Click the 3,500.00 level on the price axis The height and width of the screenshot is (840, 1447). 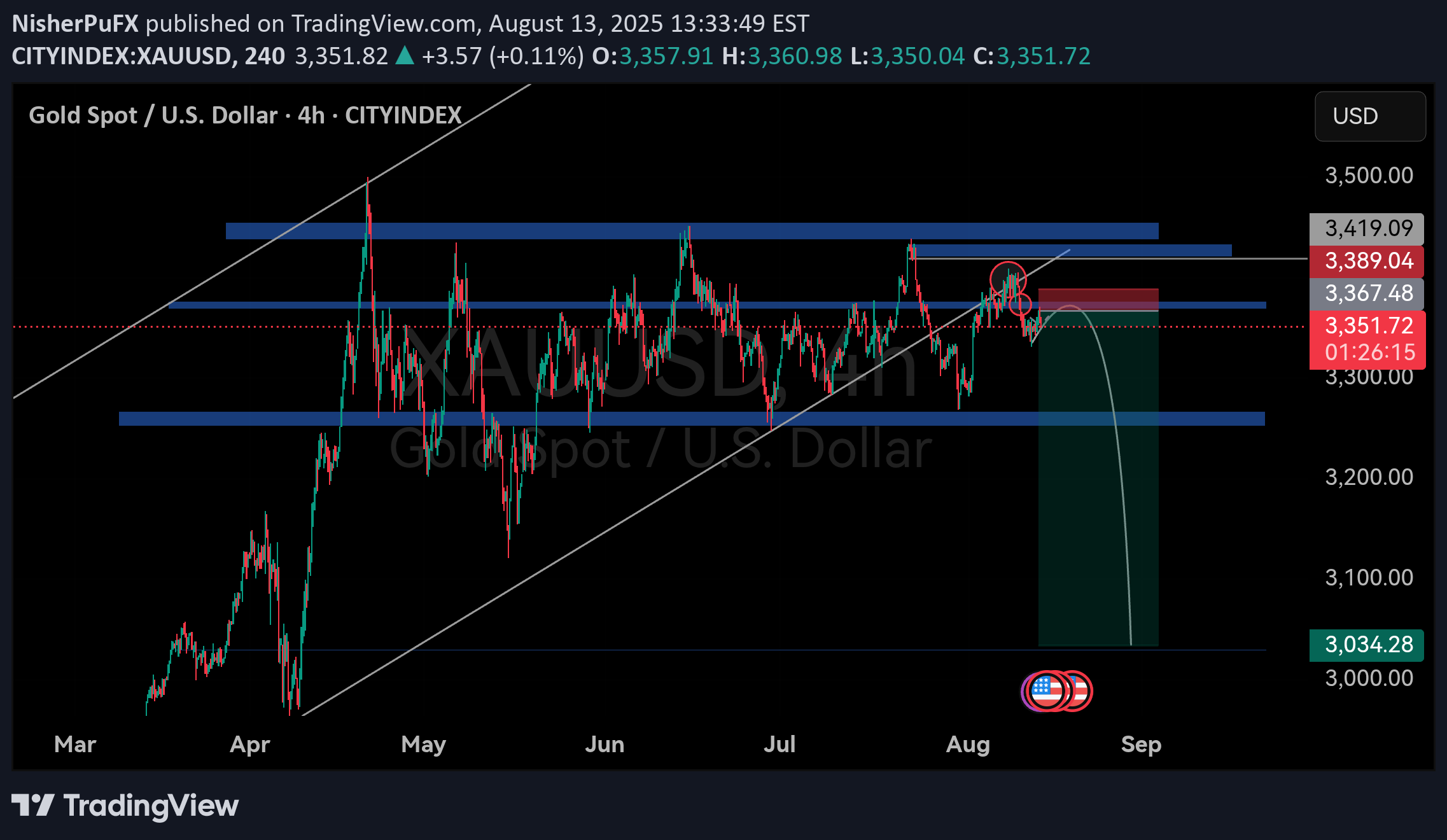(1368, 175)
